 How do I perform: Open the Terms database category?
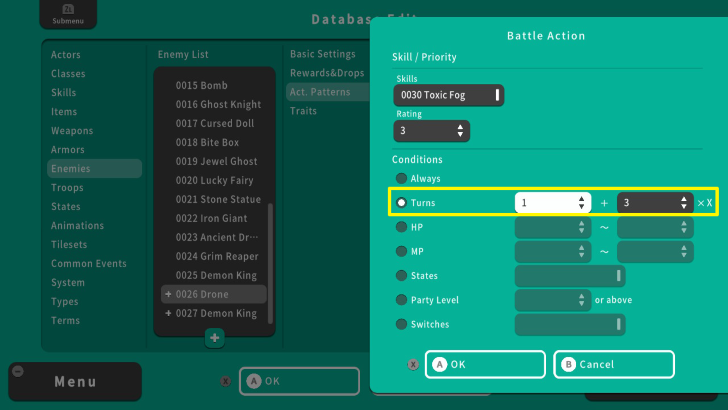65,321
